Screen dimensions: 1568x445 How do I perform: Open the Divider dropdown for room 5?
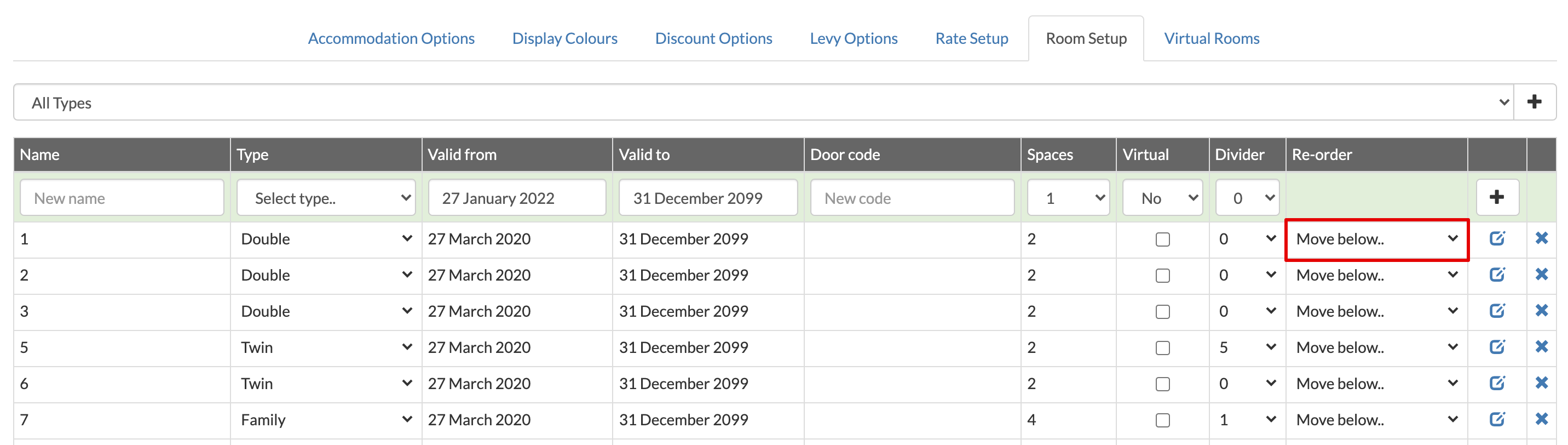[x=1247, y=347]
